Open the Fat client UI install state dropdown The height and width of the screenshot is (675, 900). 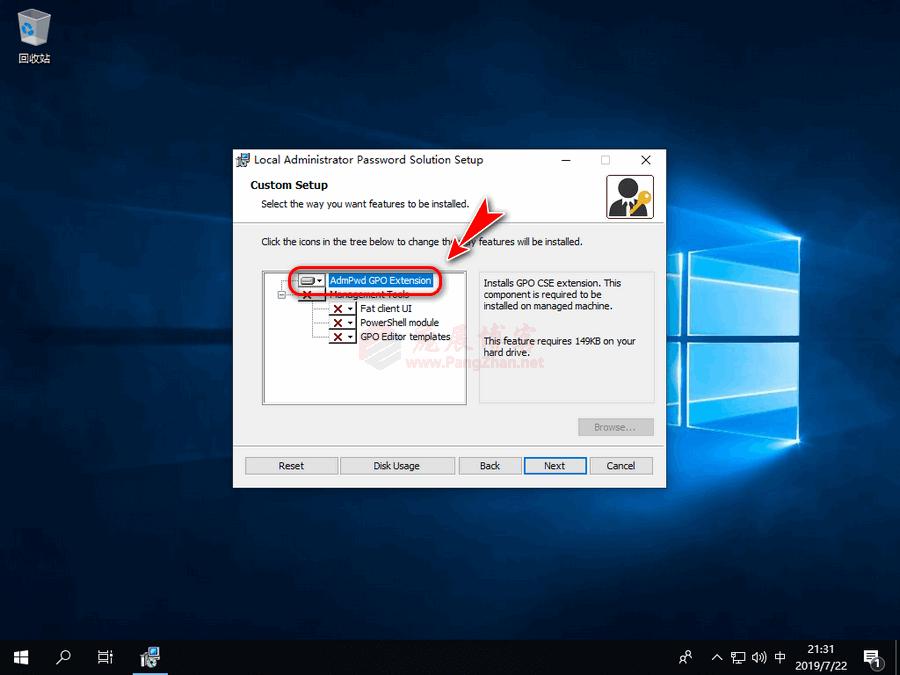(x=350, y=309)
